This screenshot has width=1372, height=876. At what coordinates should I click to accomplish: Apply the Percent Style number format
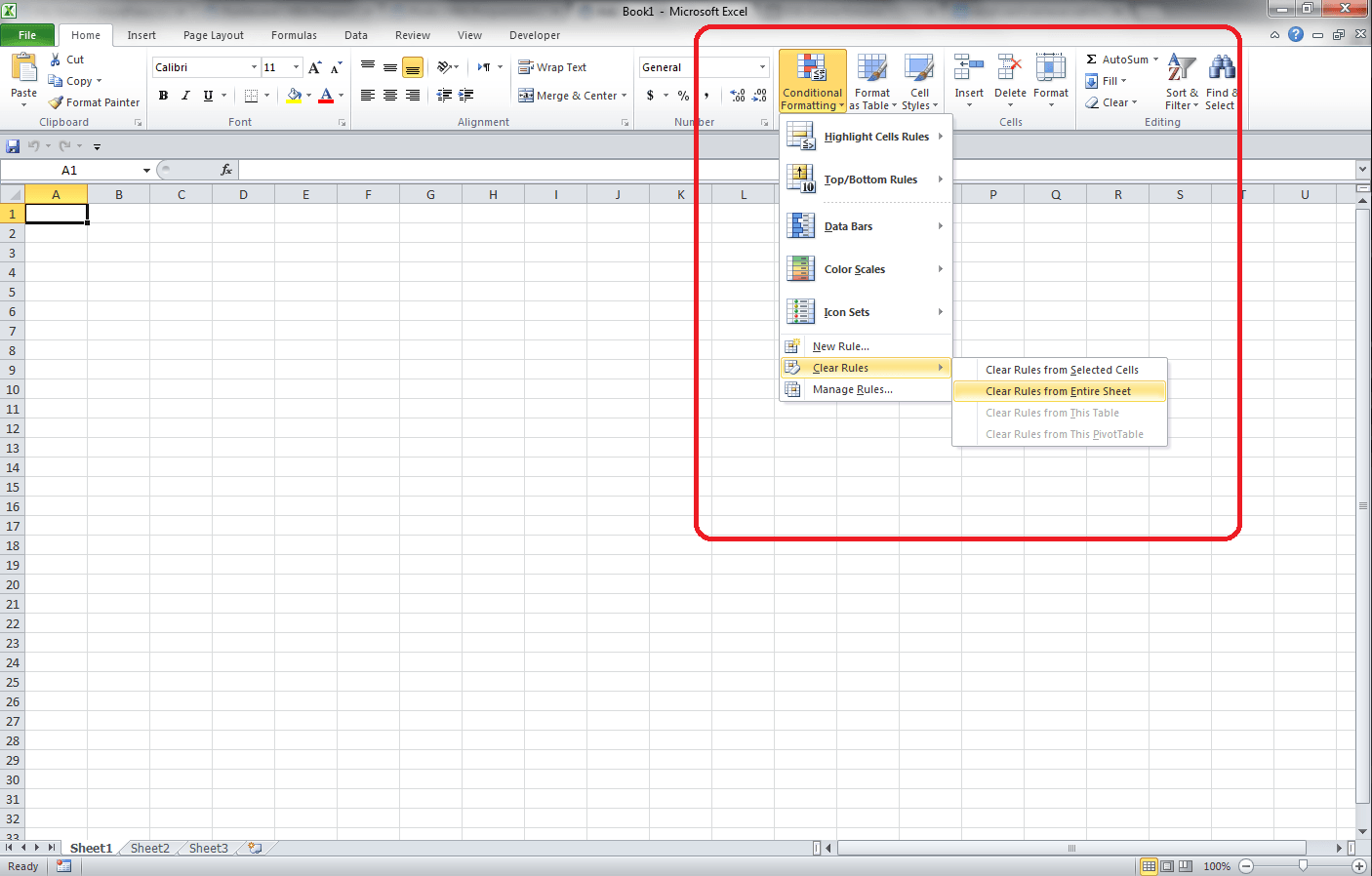pyautogui.click(x=683, y=96)
